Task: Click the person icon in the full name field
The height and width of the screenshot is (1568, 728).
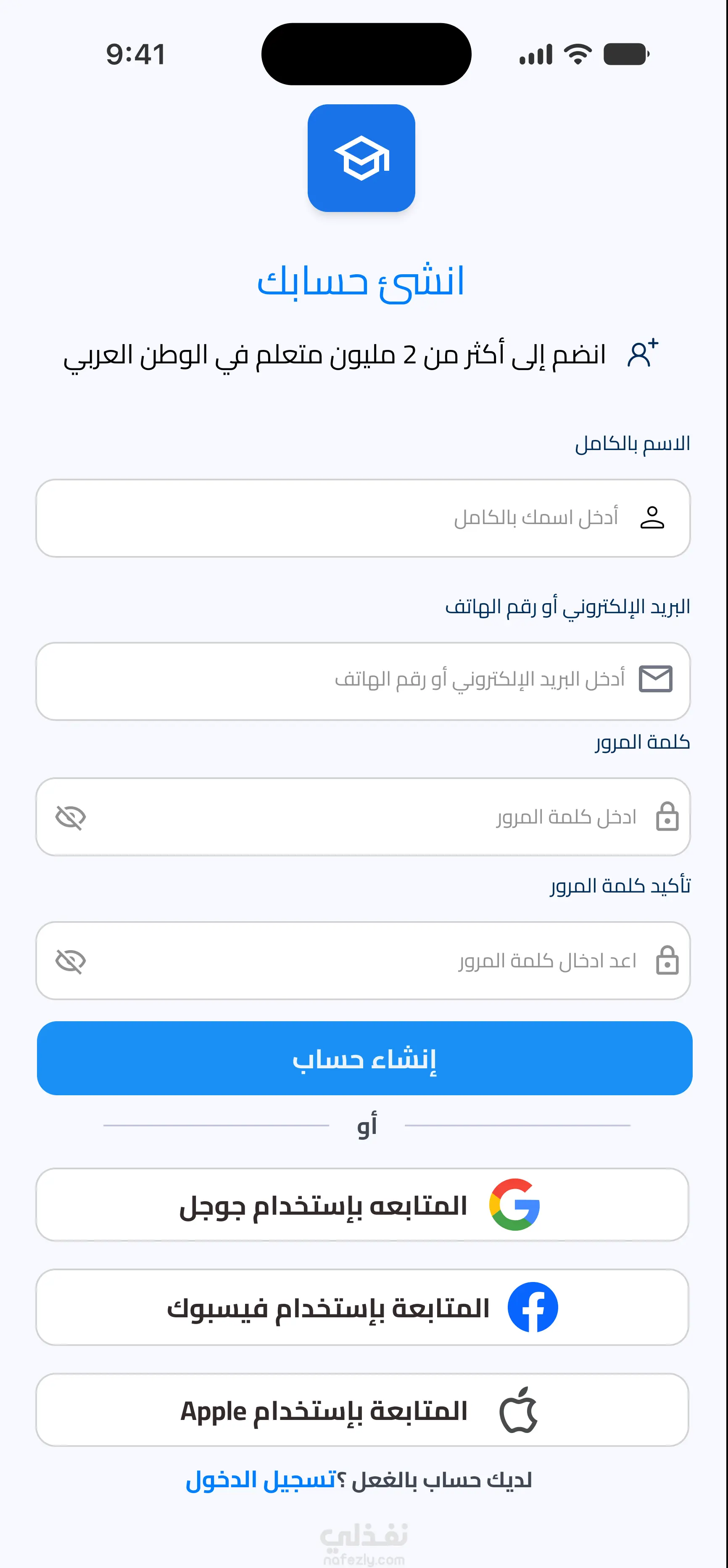Action: point(652,517)
